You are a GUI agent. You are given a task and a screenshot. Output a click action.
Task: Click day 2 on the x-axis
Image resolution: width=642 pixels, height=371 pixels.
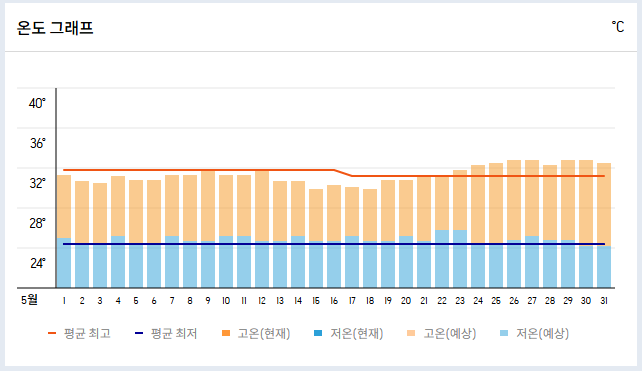(x=82, y=301)
